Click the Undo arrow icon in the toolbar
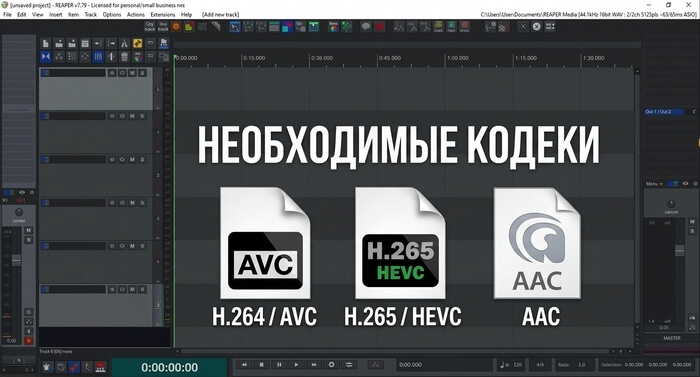Image resolution: width=700 pixels, height=377 pixels. [x=98, y=43]
